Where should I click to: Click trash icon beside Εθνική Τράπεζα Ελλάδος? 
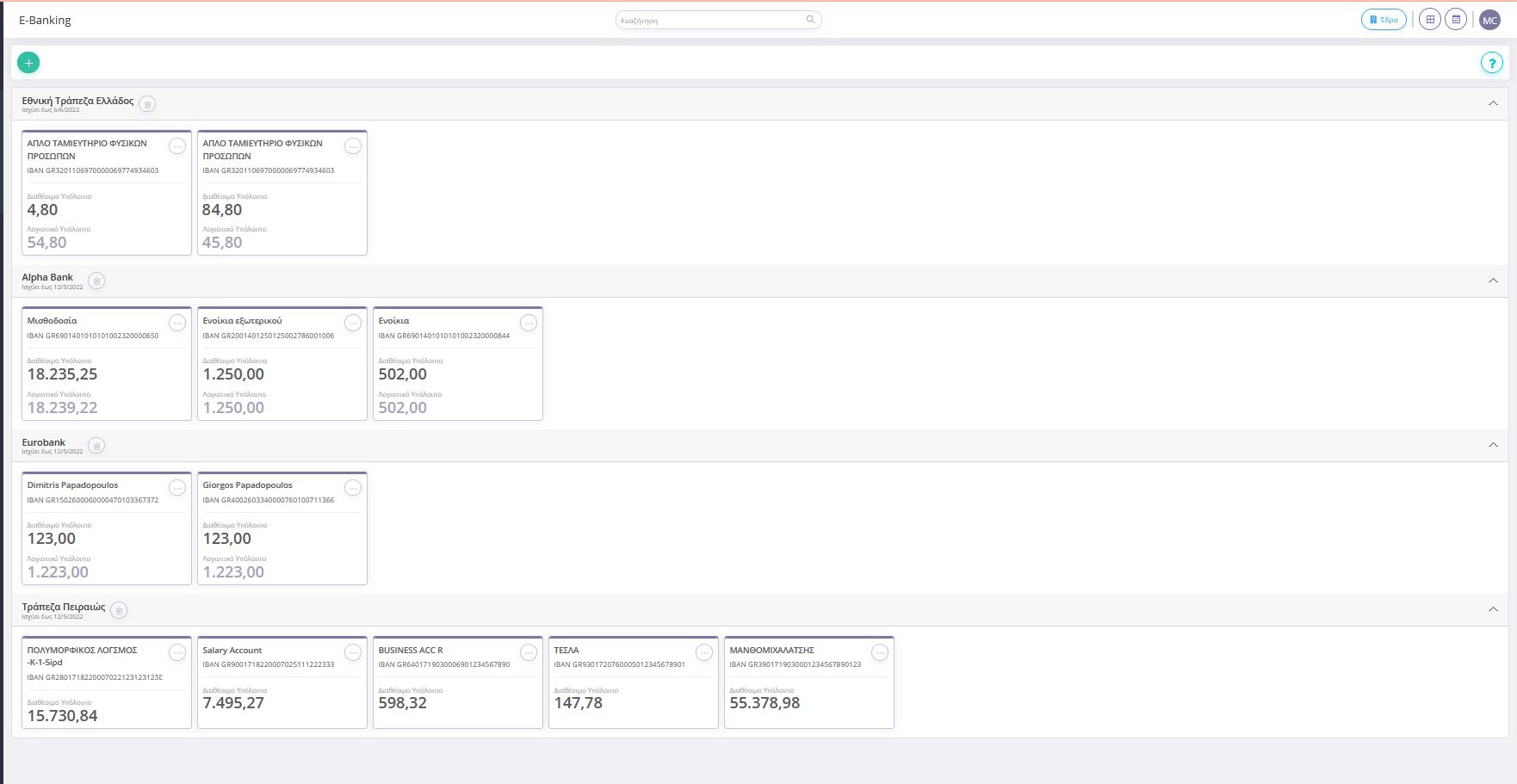click(147, 104)
